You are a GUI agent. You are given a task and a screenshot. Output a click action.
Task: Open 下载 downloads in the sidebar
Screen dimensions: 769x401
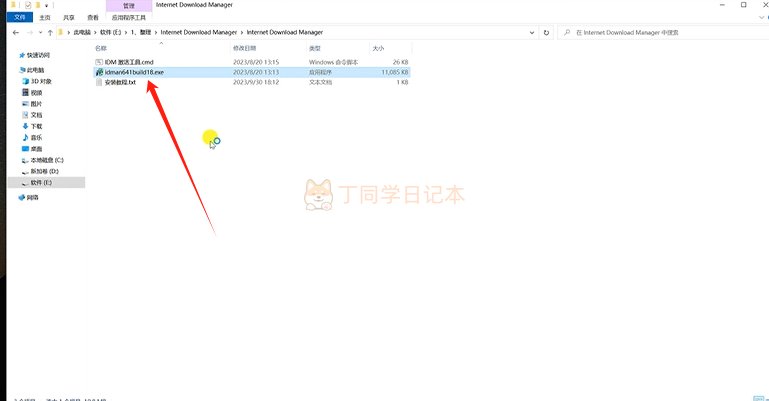(32, 126)
